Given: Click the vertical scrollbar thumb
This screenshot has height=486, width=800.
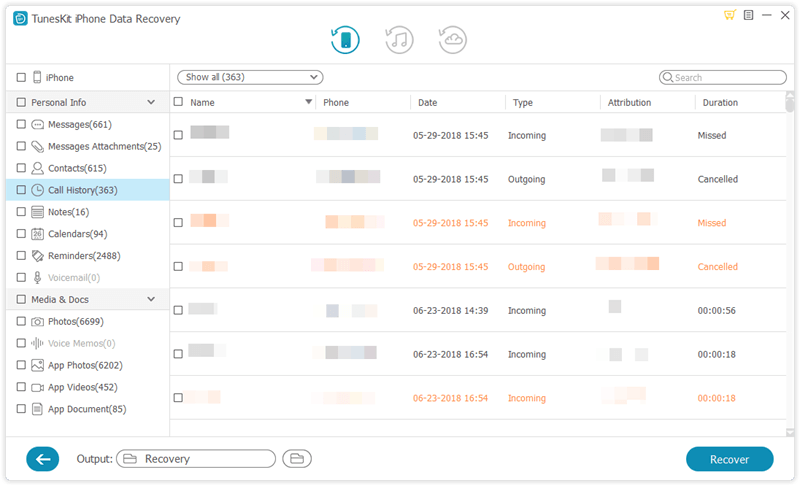Looking at the screenshot, I should [x=790, y=104].
